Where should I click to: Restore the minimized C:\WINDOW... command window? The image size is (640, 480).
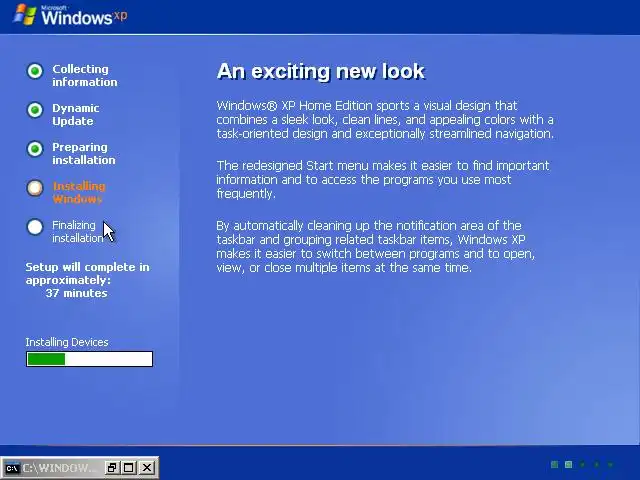111,468
